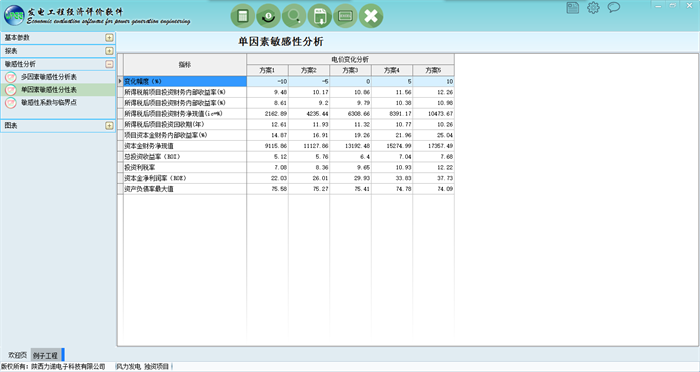Open the chat bubble feedback icon
This screenshot has width=700, height=372.
pyautogui.click(x=614, y=8)
